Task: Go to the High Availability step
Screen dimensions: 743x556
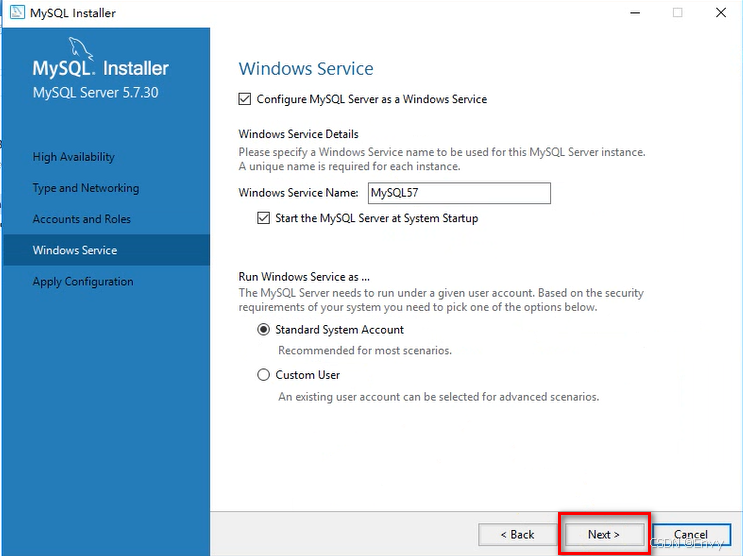Action: (73, 157)
